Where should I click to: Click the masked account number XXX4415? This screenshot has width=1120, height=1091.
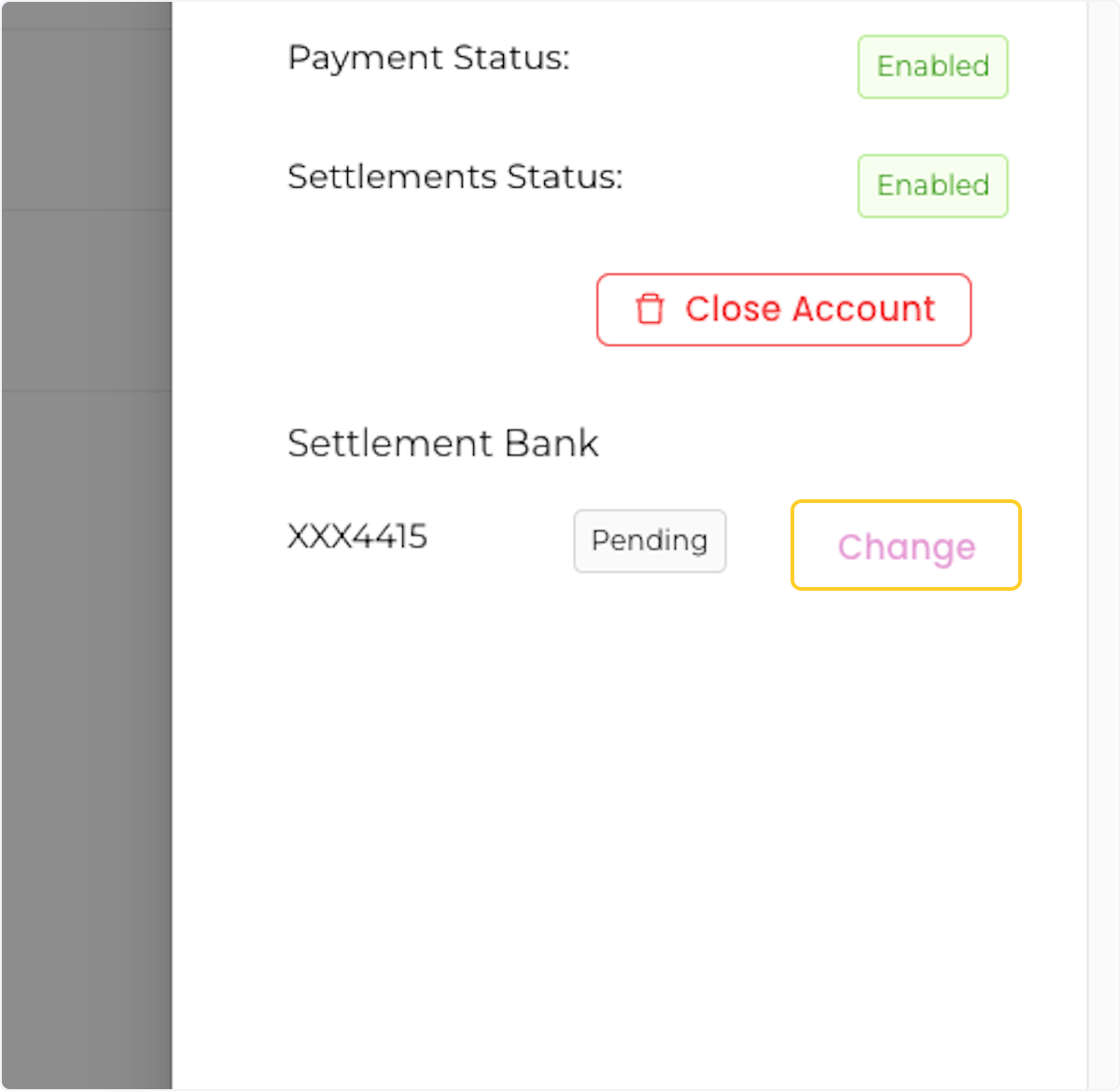coord(357,537)
